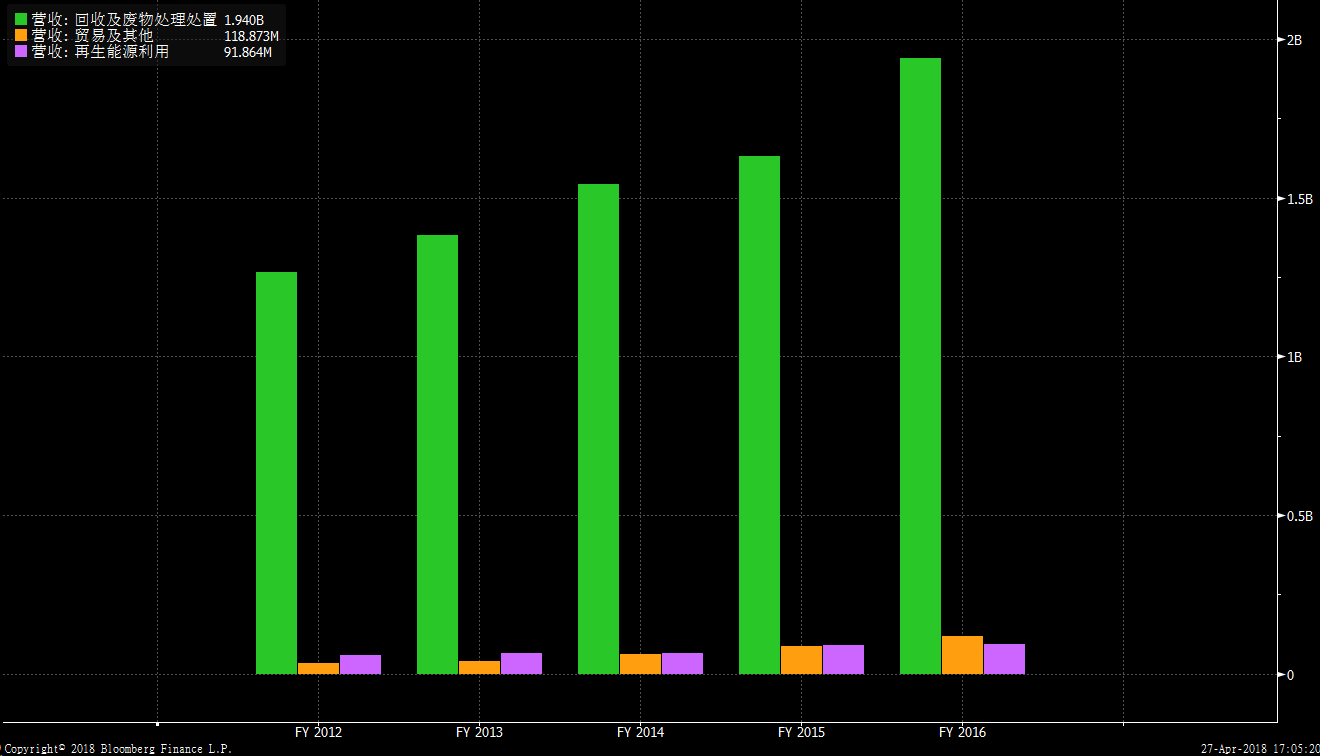Select the green FY 2013 revenue bar
The image size is (1320, 756).
tap(437, 454)
